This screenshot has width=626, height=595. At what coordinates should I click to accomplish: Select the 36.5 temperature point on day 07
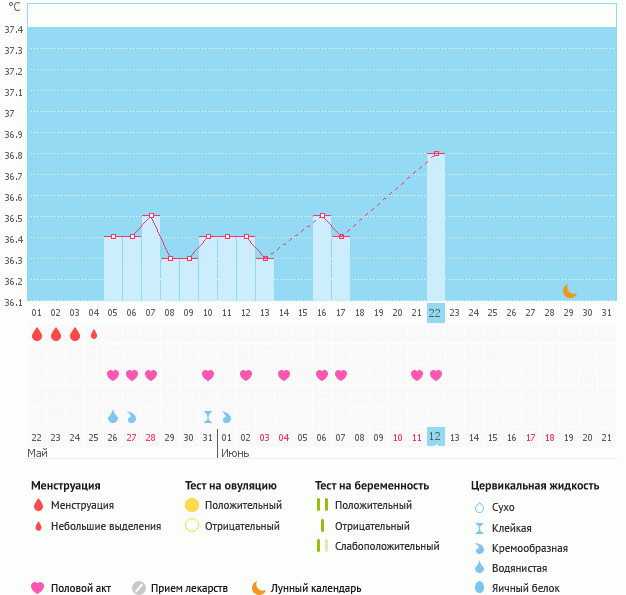(x=151, y=216)
